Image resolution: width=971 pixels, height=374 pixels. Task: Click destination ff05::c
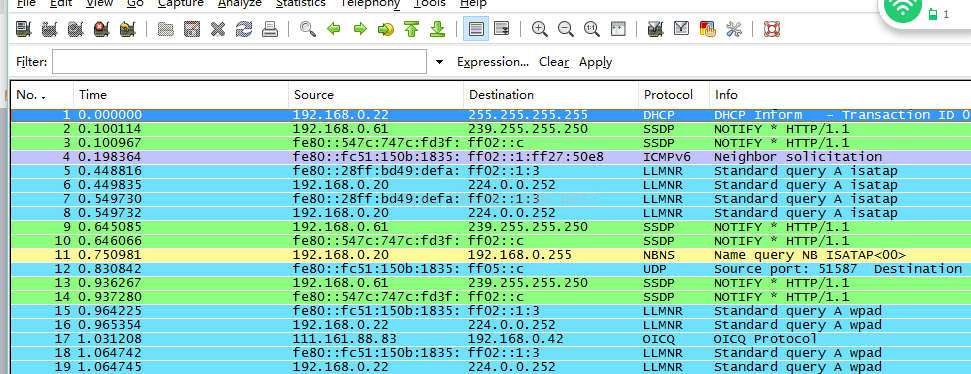pyautogui.click(x=495, y=269)
